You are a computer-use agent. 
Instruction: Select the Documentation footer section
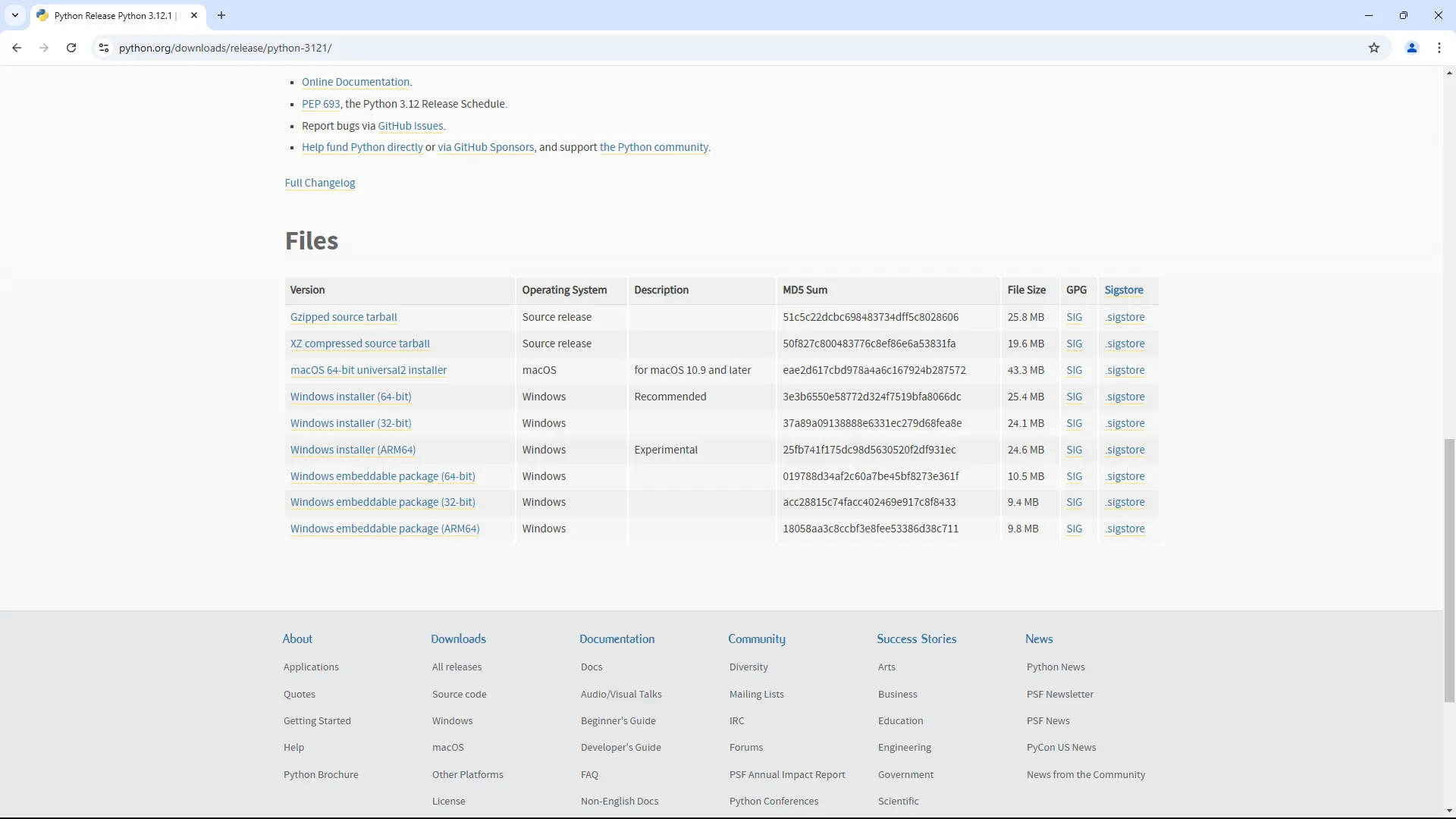coord(617,638)
